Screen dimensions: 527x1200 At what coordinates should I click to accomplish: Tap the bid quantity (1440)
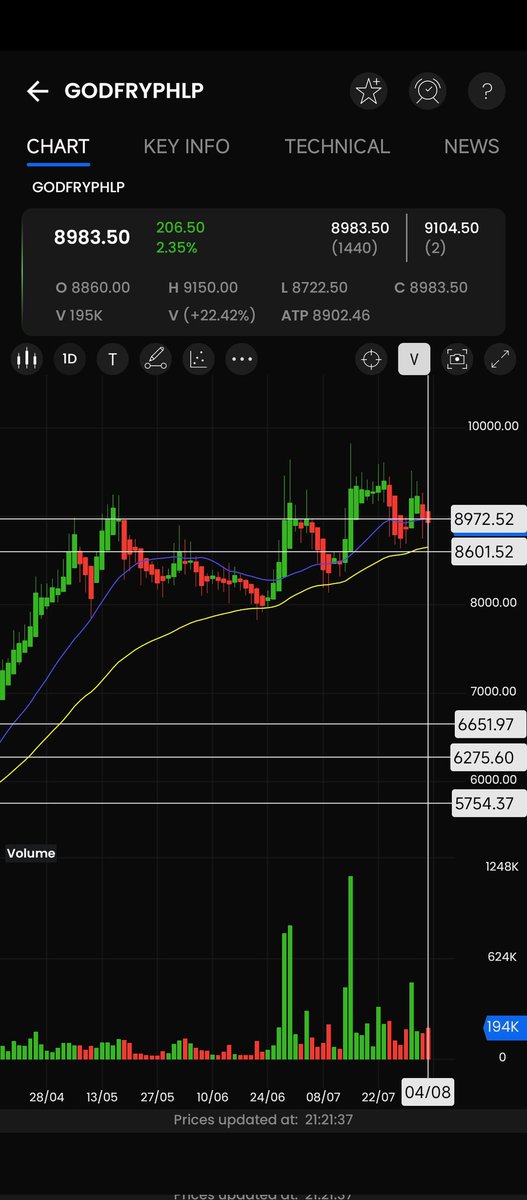tap(355, 247)
